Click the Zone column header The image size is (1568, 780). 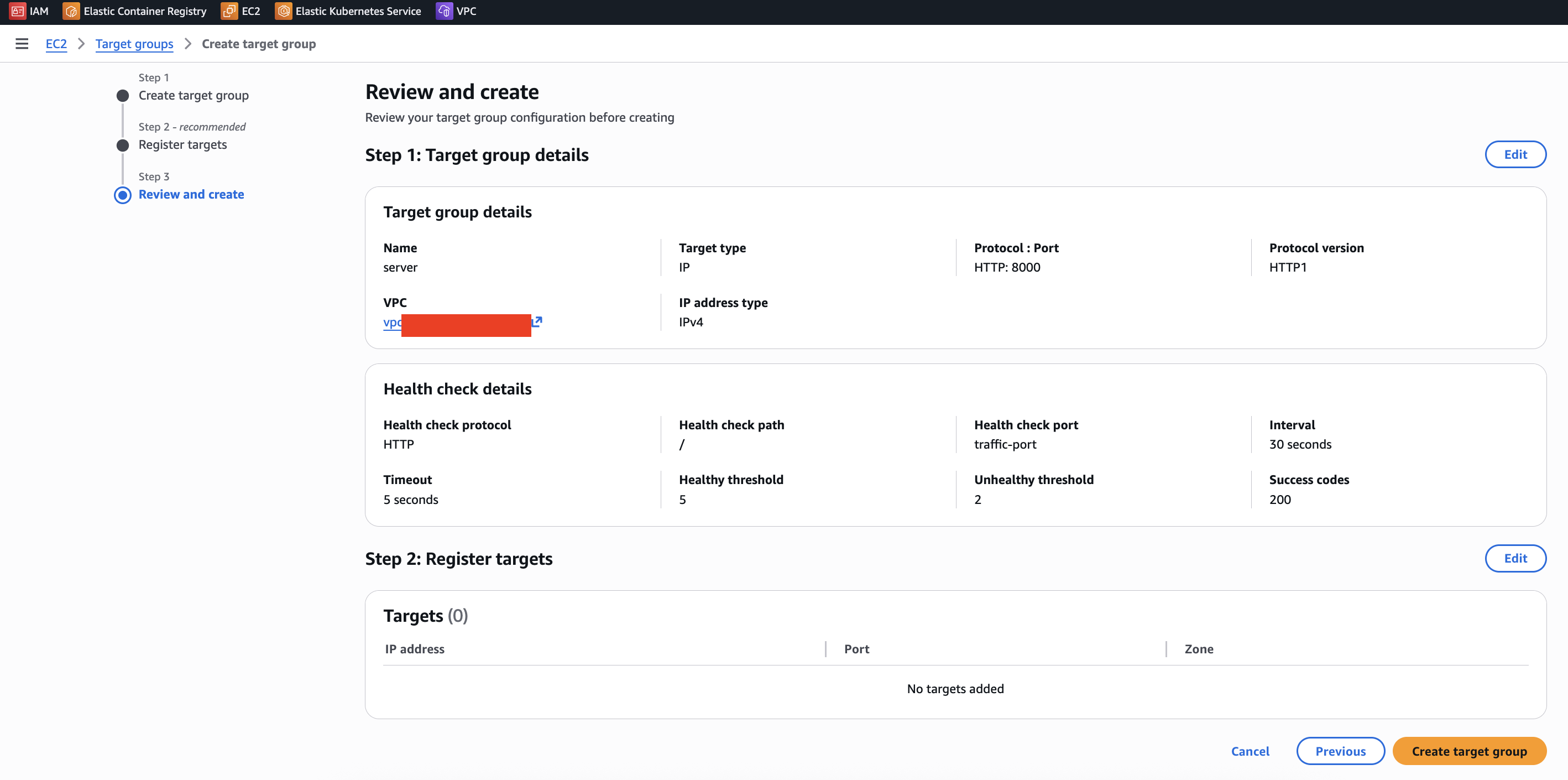click(1199, 649)
